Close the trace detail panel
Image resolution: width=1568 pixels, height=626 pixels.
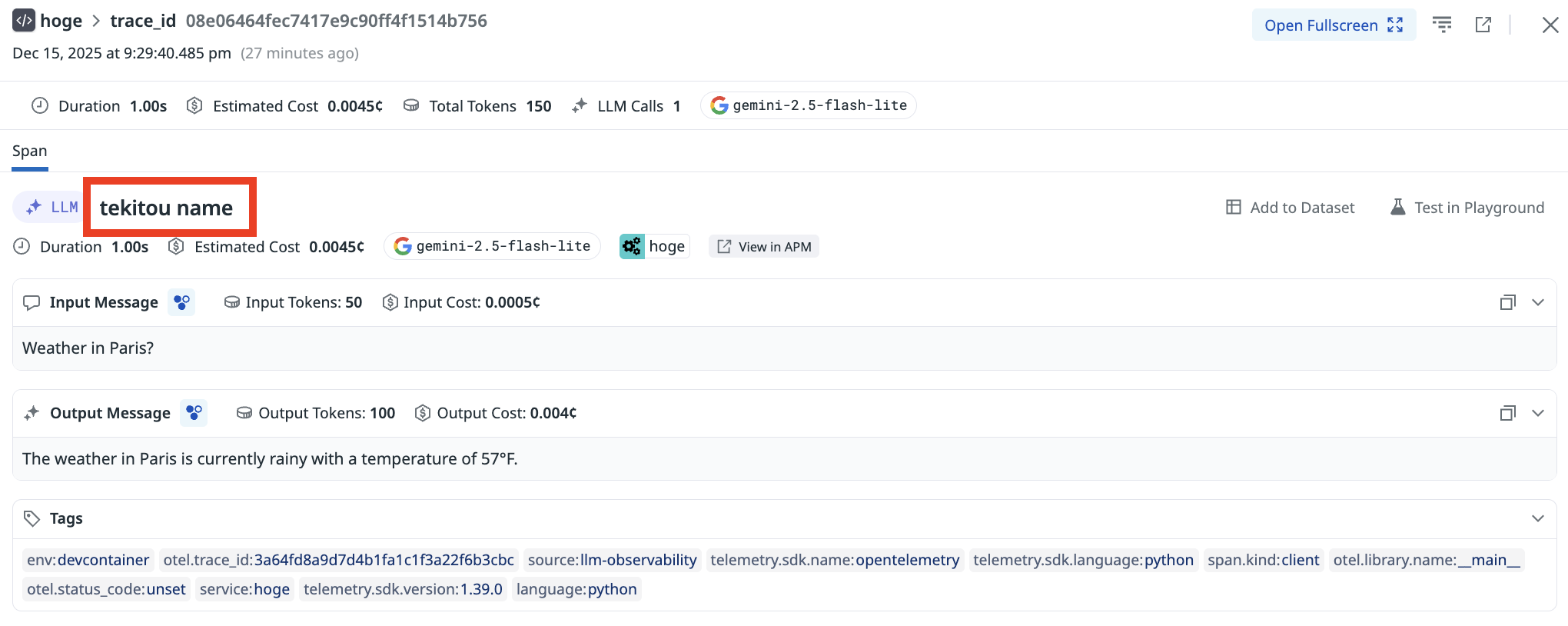tap(1550, 25)
